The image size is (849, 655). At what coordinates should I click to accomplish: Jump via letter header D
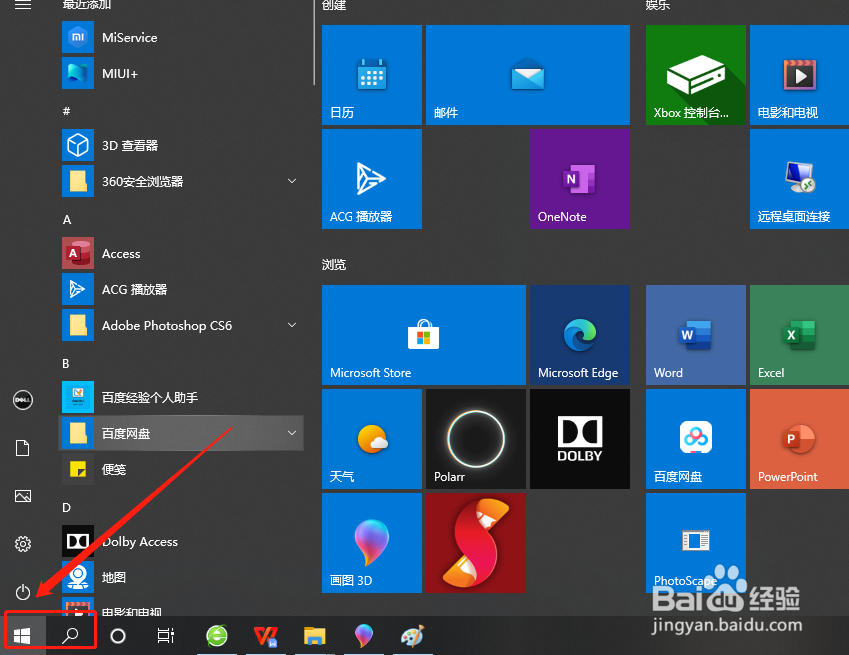(x=67, y=507)
